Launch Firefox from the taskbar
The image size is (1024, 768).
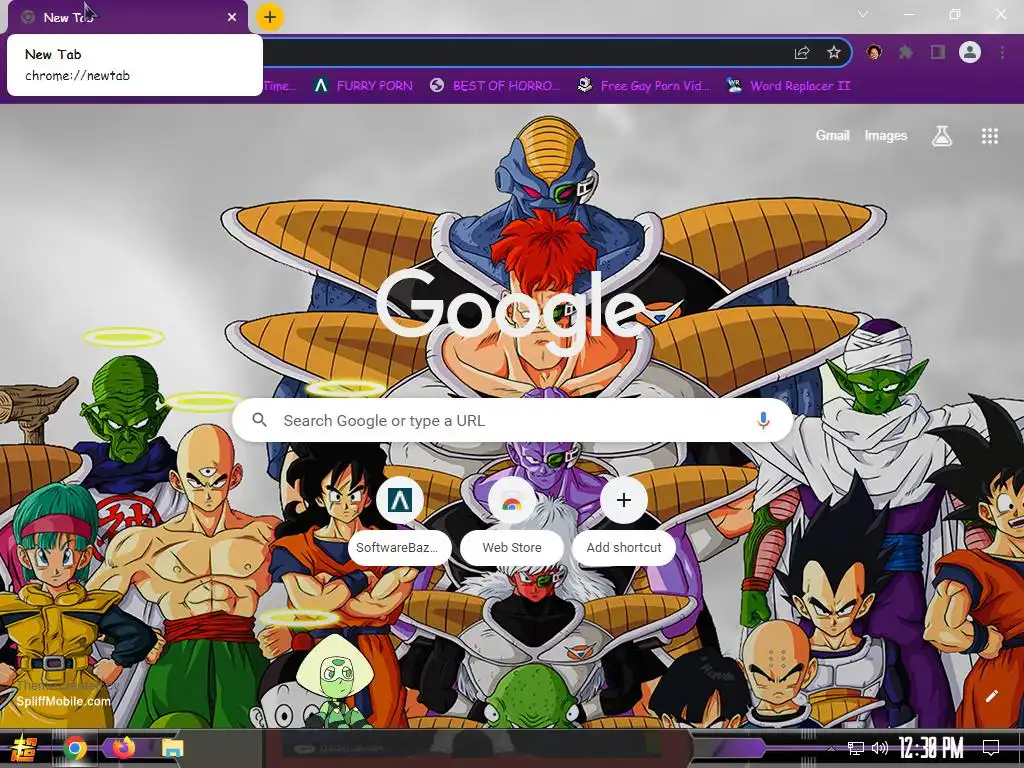123,747
